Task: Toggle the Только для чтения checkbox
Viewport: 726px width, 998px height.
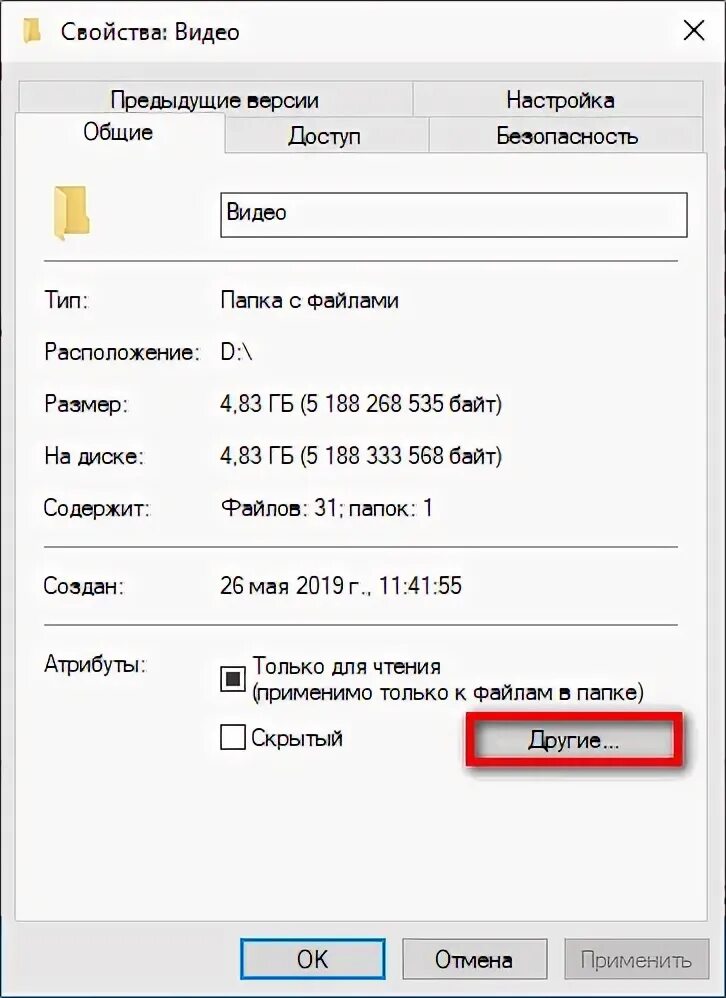Action: 233,680
